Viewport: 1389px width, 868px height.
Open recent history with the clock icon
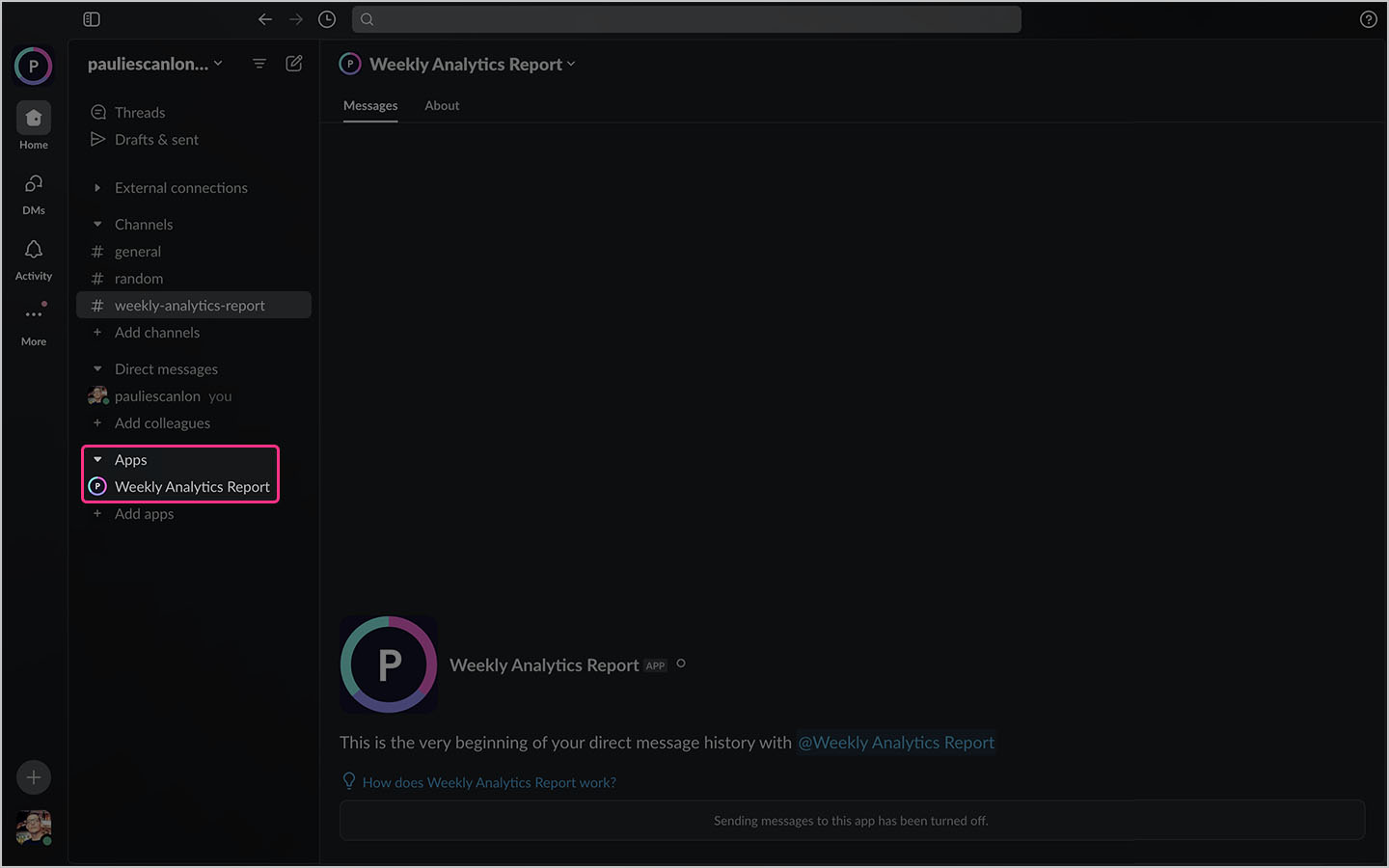pyautogui.click(x=326, y=18)
